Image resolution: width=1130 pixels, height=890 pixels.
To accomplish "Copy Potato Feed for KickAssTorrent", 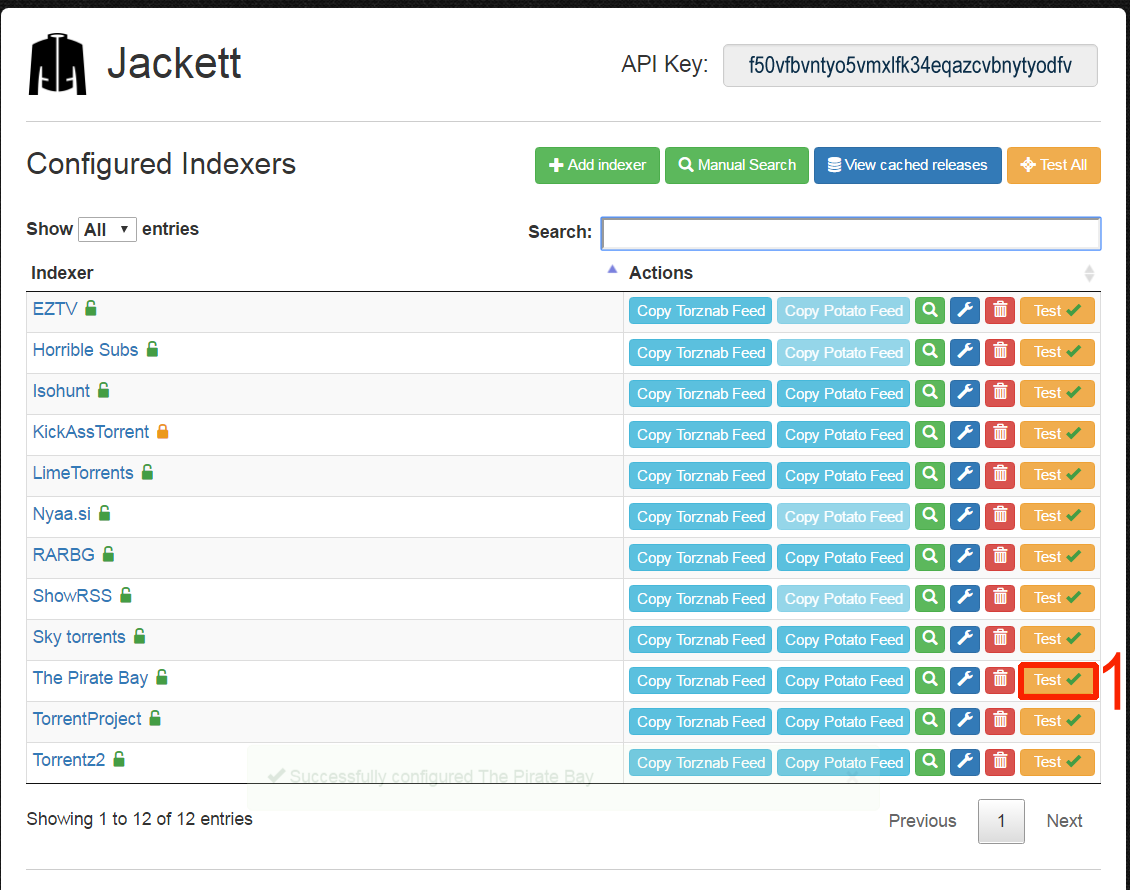I will click(843, 434).
